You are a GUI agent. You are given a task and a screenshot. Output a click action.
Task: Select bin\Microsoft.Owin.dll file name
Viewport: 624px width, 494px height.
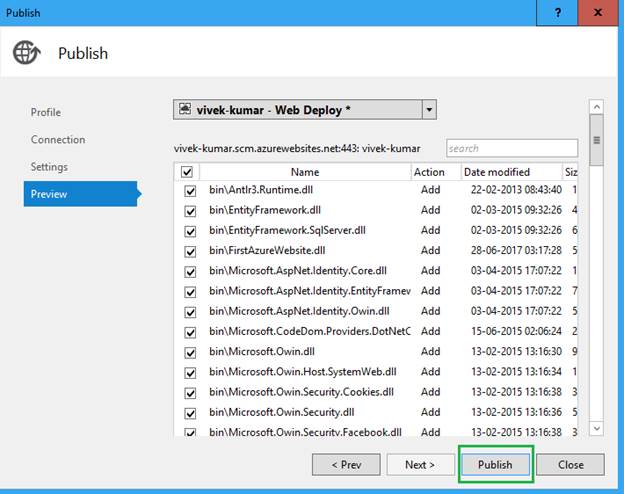pyautogui.click(x=262, y=351)
